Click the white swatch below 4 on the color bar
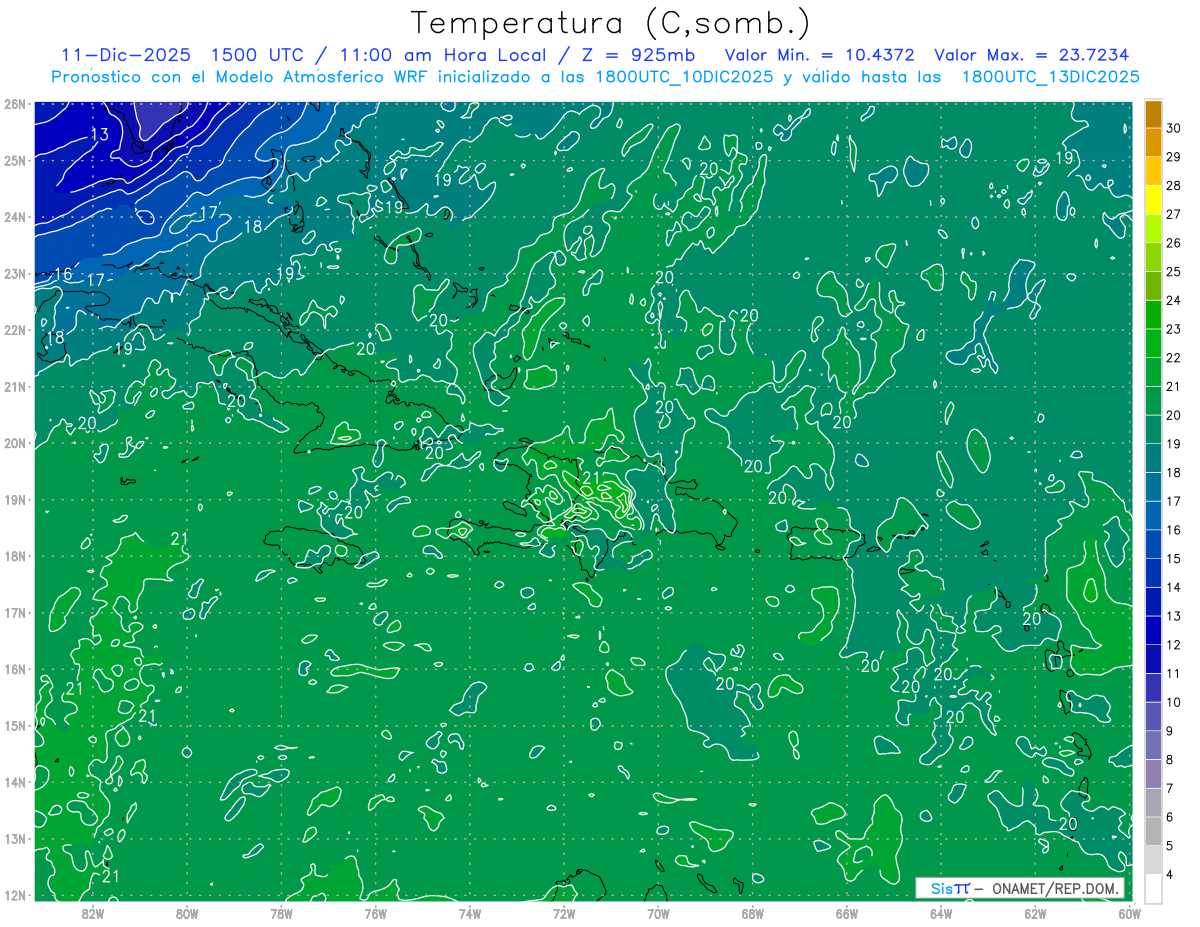Image resolution: width=1200 pixels, height=927 pixels. tap(1153, 888)
